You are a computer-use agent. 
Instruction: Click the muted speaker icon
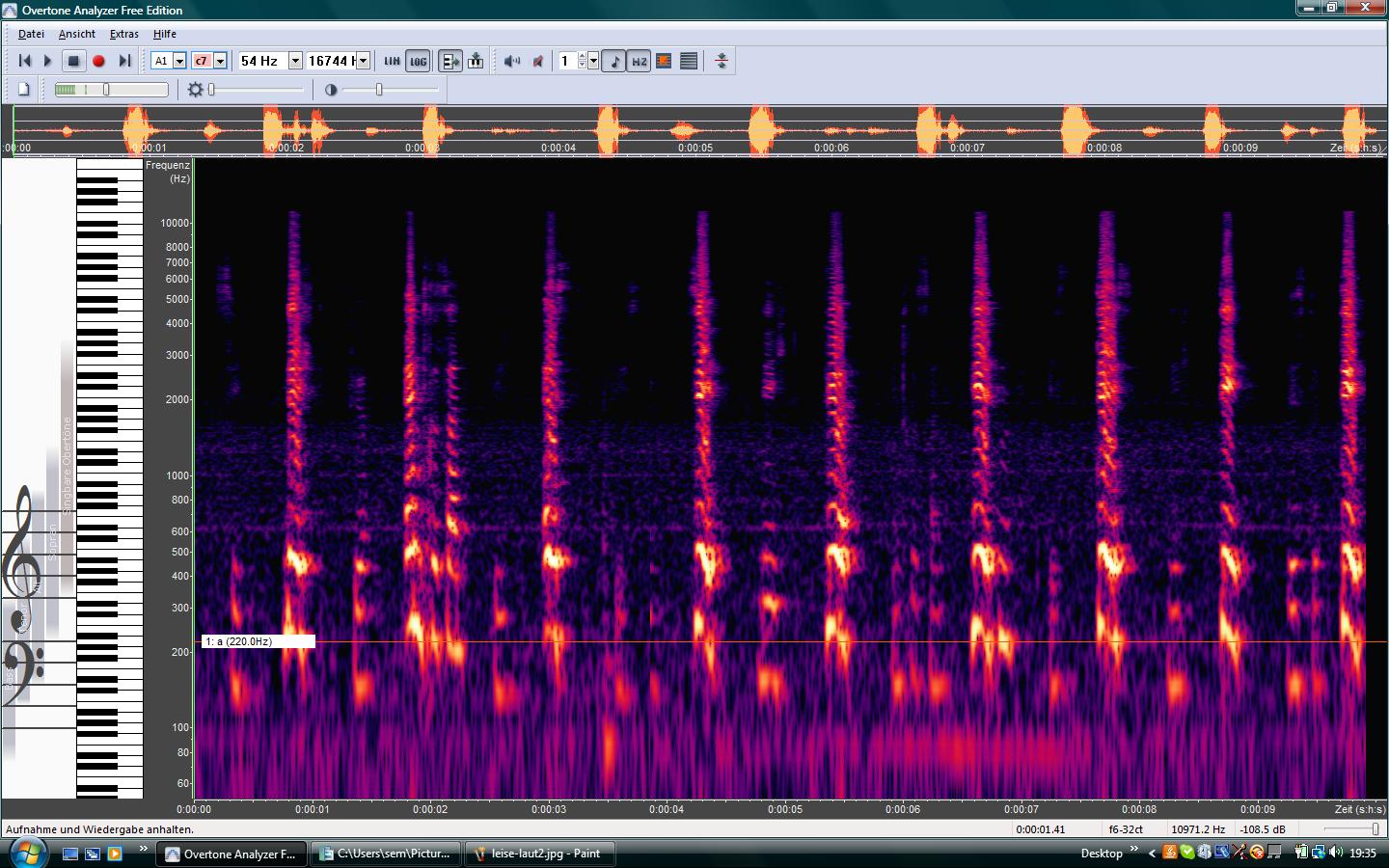point(537,61)
